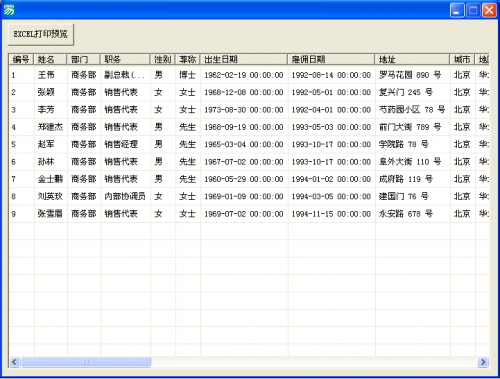
Task: Click hire date 1994-11-15 00:00:00
Action: (x=332, y=214)
